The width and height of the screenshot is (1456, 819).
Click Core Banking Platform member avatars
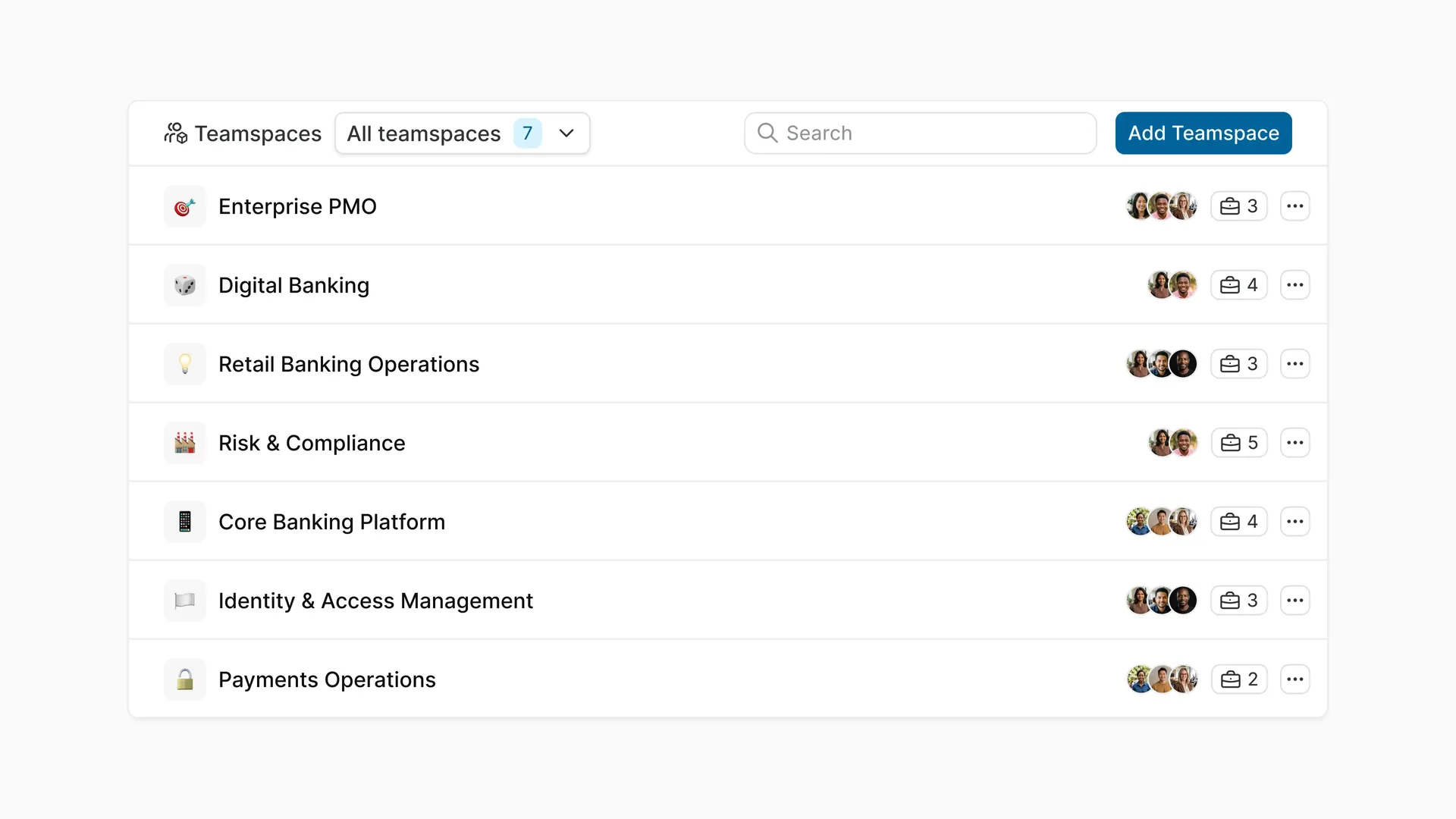[x=1162, y=522]
